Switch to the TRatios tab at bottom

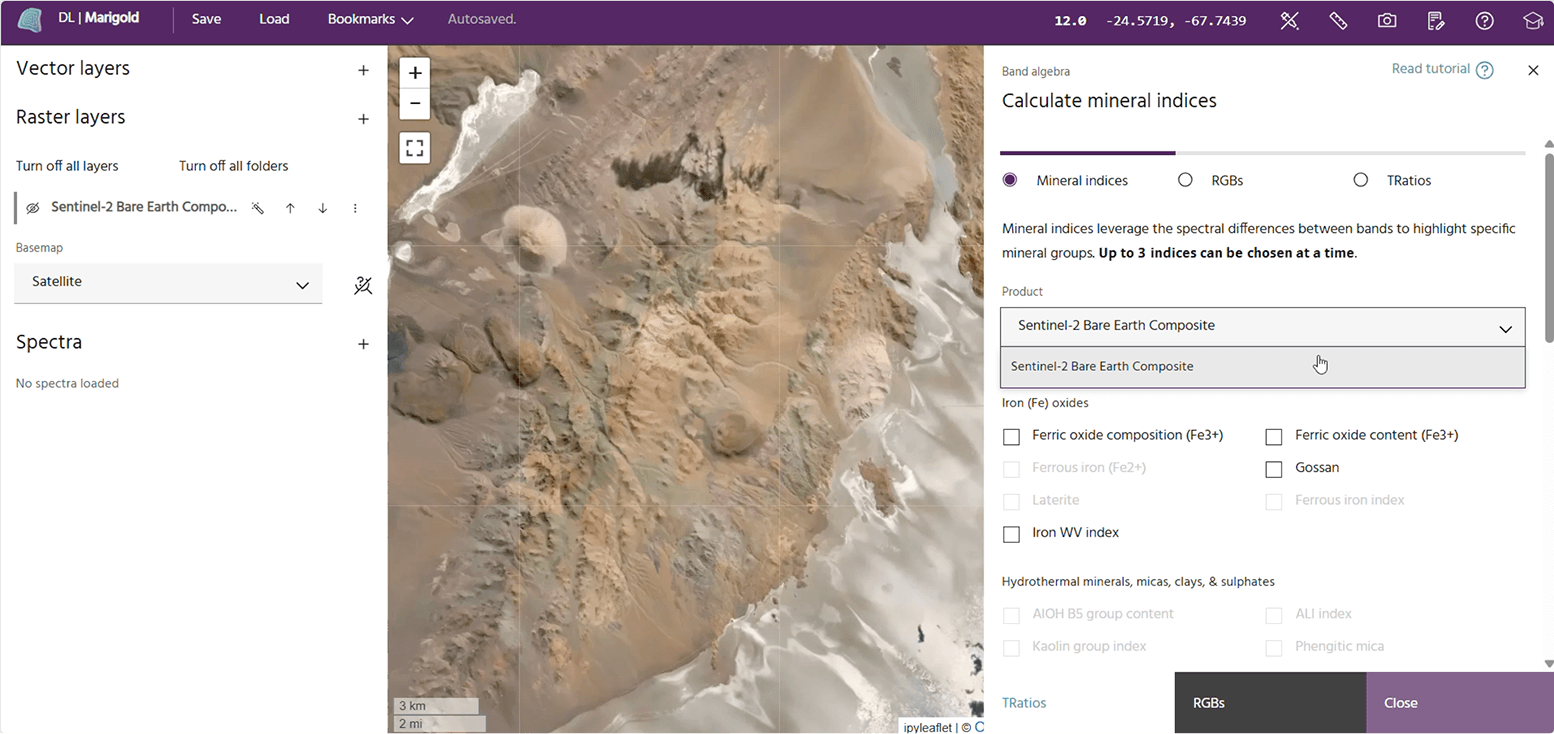[x=1023, y=702]
